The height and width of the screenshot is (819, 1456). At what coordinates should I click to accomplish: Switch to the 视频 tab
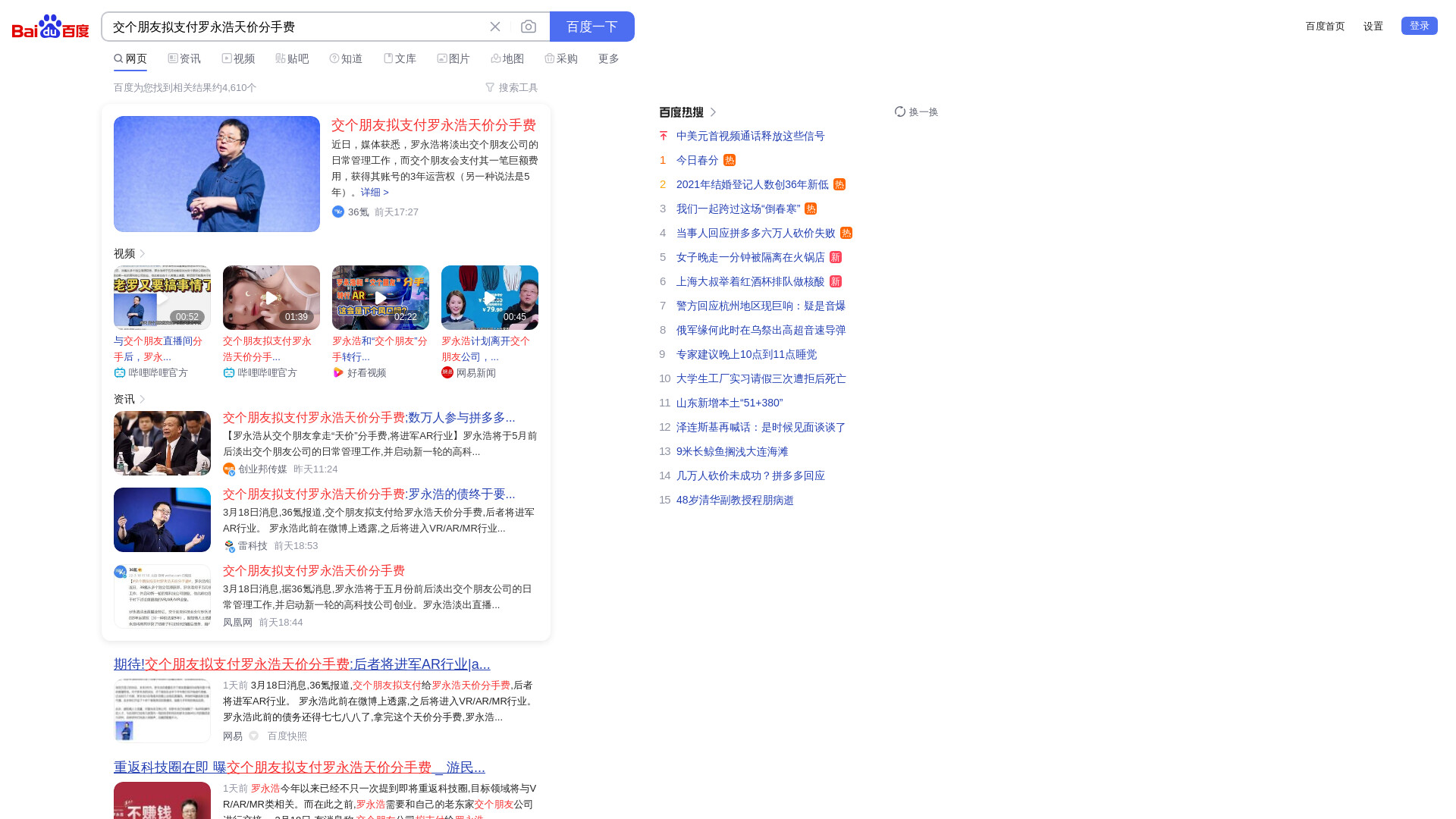[x=238, y=58]
